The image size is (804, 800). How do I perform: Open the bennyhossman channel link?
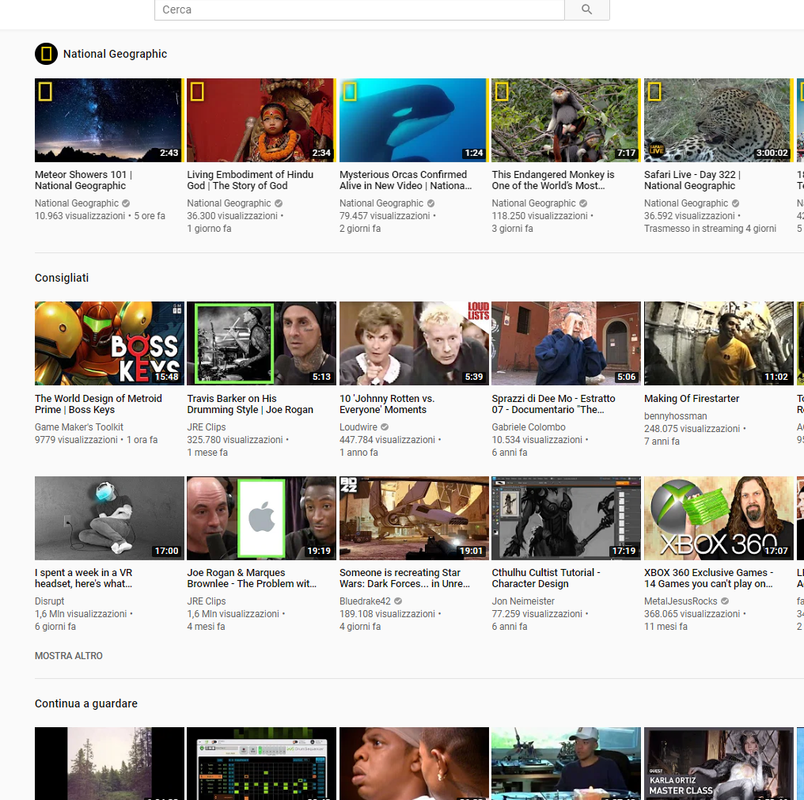click(675, 416)
